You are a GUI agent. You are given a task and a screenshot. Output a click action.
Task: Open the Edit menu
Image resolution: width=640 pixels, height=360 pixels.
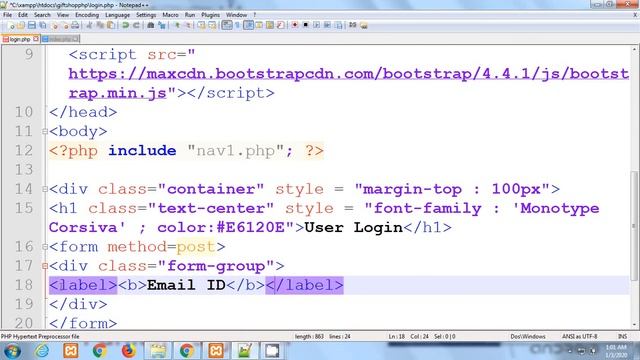pos(23,15)
